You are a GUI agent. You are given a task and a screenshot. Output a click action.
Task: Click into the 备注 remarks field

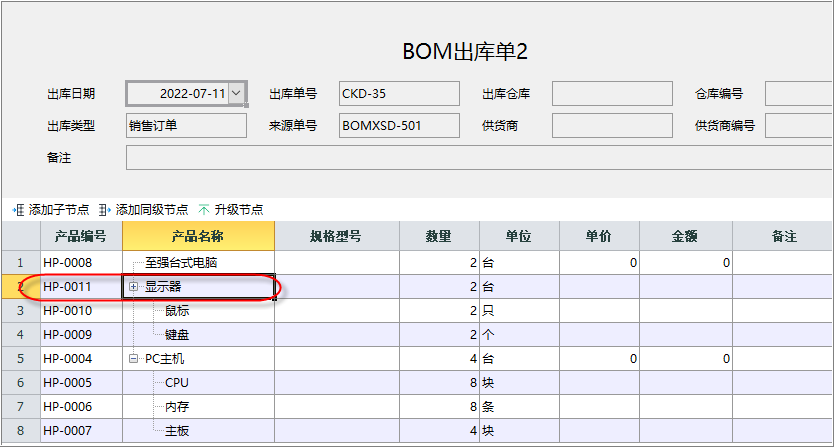point(480,158)
